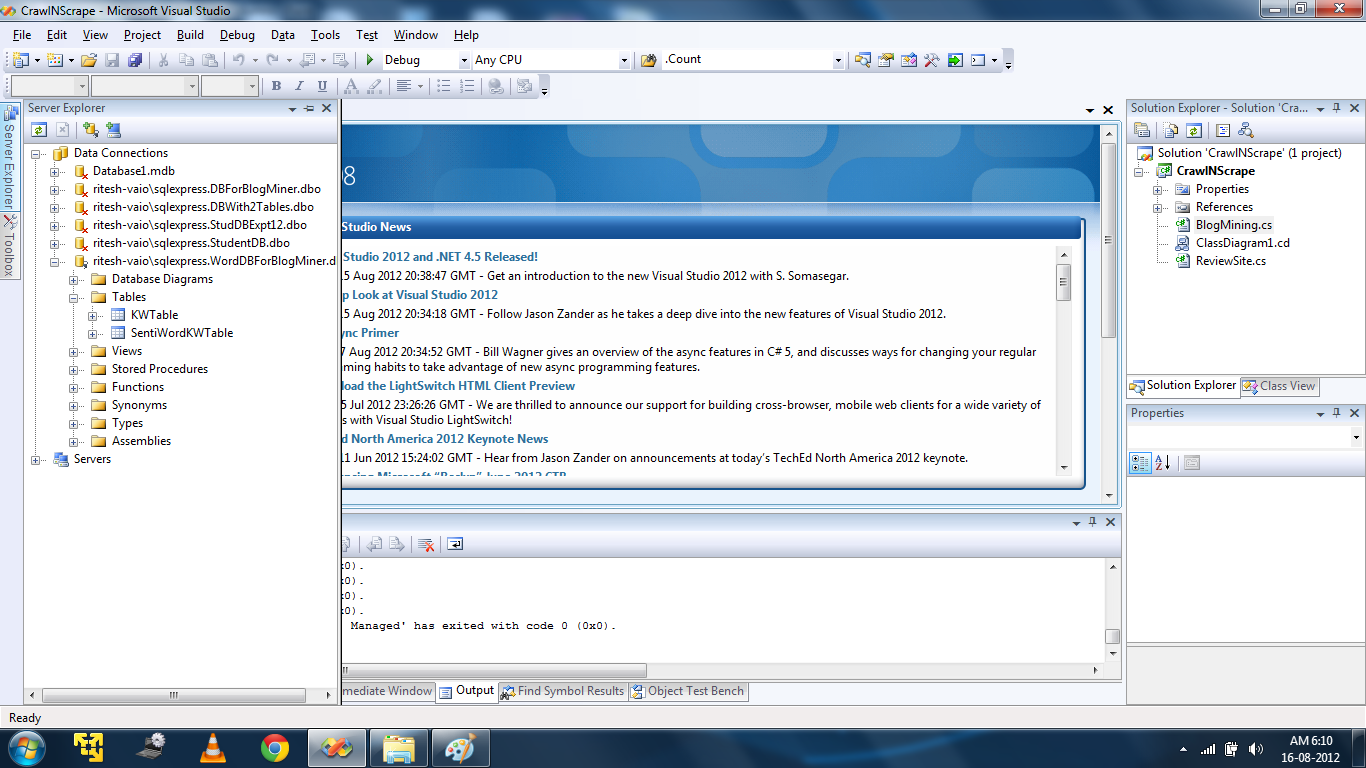The width and height of the screenshot is (1366, 768).
Task: Click the Redo arrow icon
Action: click(272, 60)
